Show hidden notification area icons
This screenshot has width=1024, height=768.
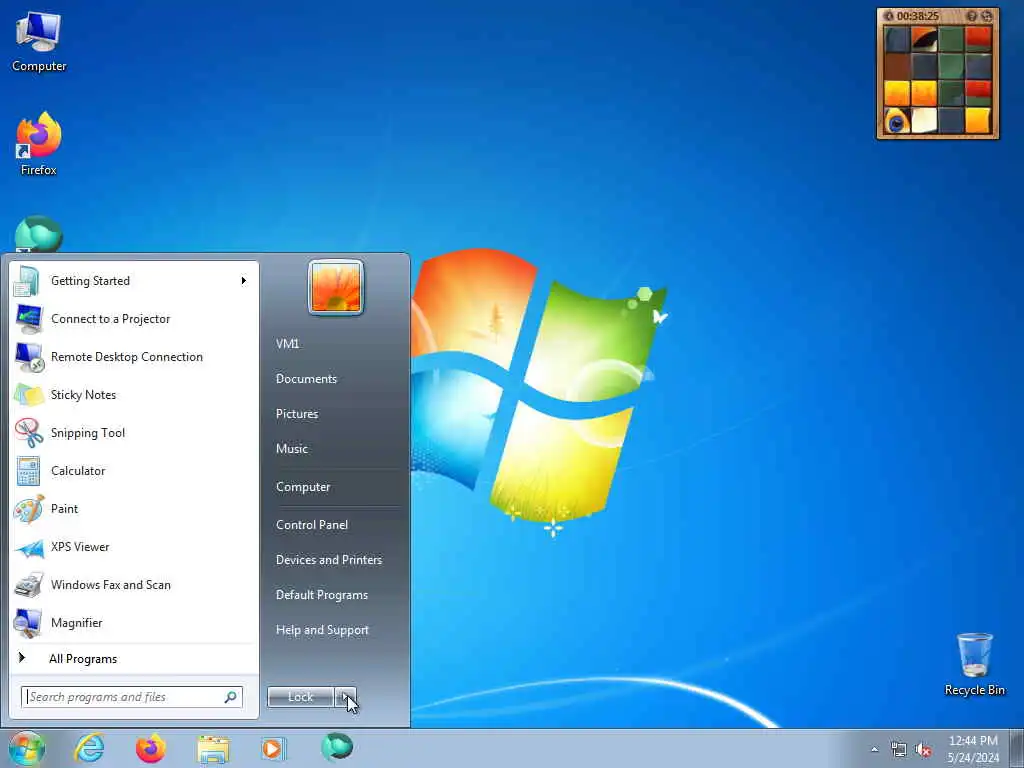coord(874,749)
